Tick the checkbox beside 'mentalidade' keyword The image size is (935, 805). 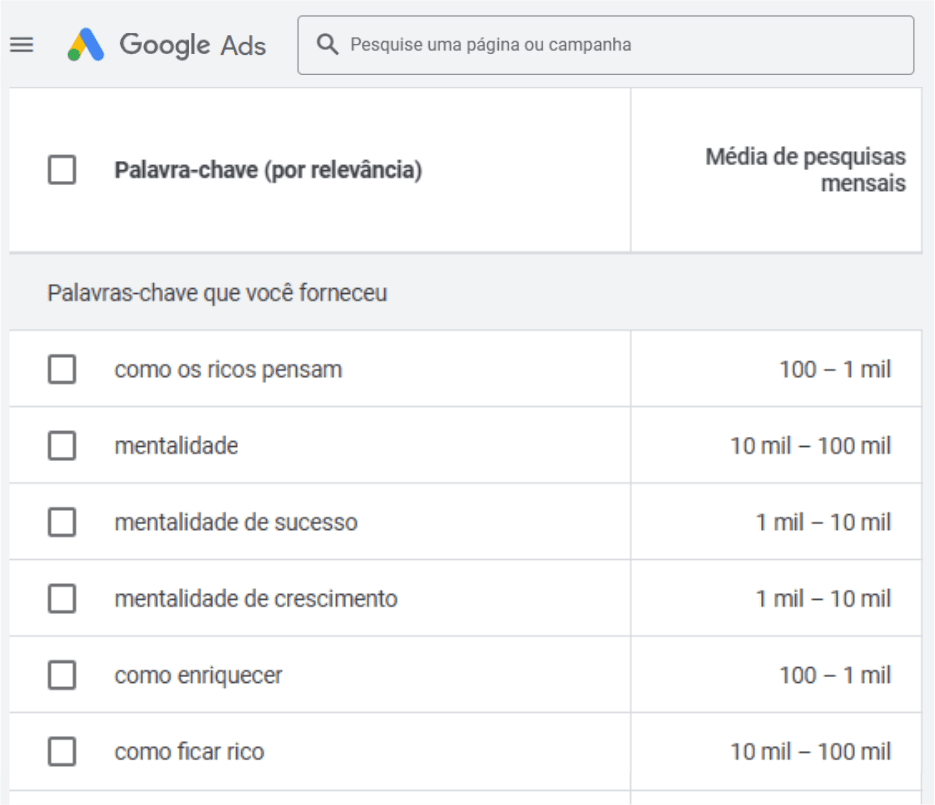click(x=62, y=446)
